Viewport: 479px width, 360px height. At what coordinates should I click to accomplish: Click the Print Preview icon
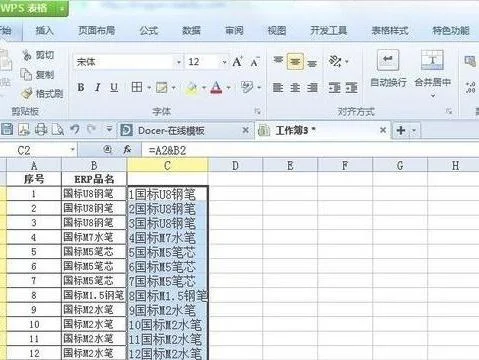click(58, 129)
